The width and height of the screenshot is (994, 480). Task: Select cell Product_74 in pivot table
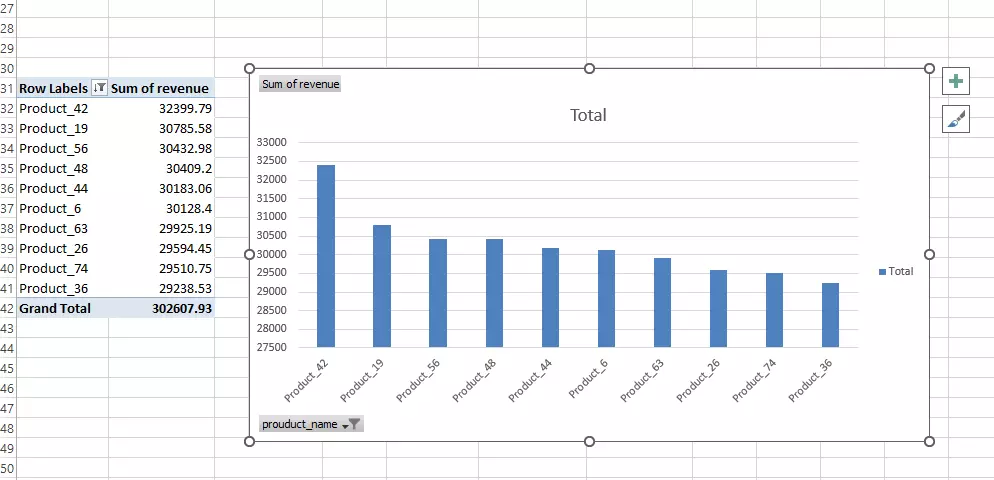coord(63,268)
